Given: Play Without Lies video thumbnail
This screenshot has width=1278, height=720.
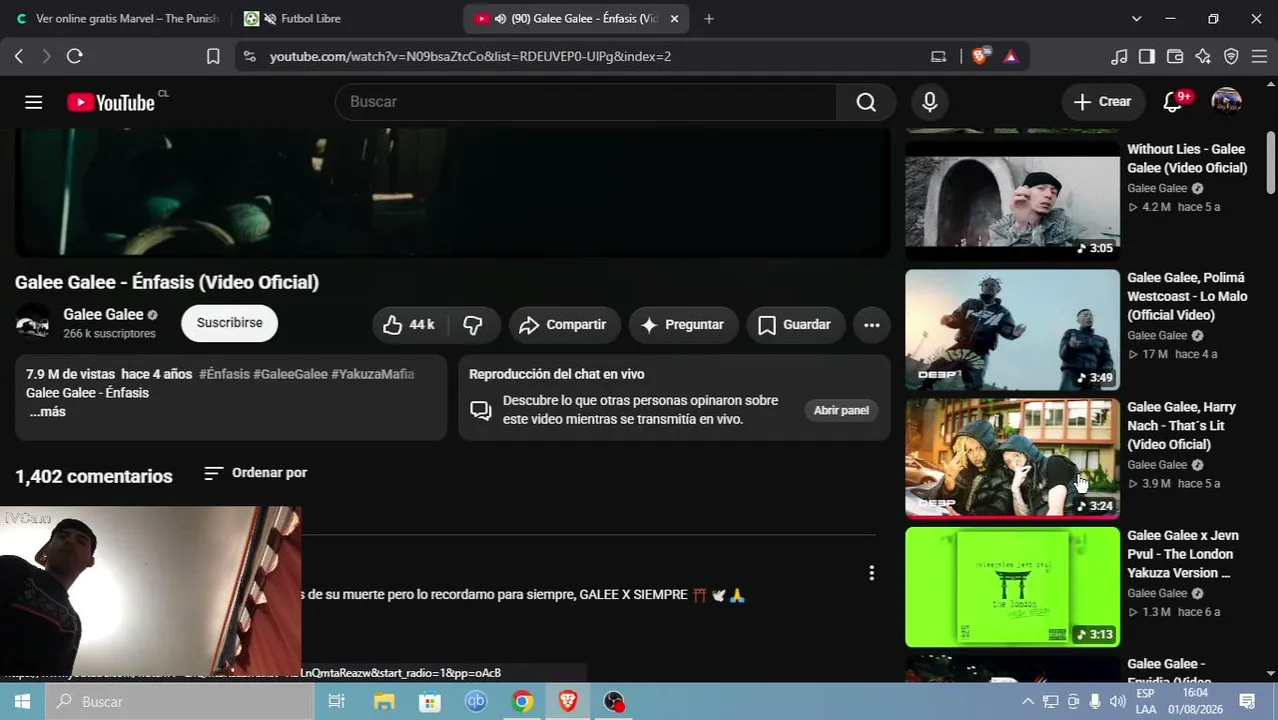Looking at the screenshot, I should click(x=1012, y=201).
